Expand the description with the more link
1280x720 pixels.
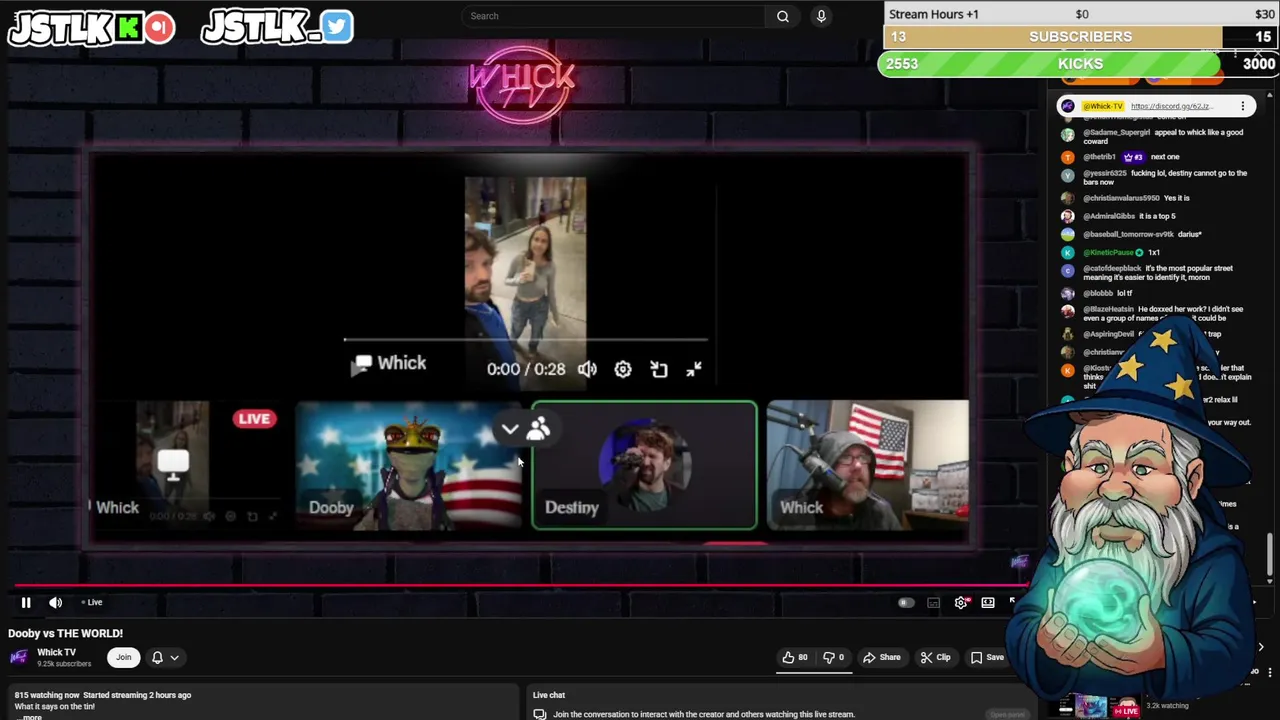[32, 717]
